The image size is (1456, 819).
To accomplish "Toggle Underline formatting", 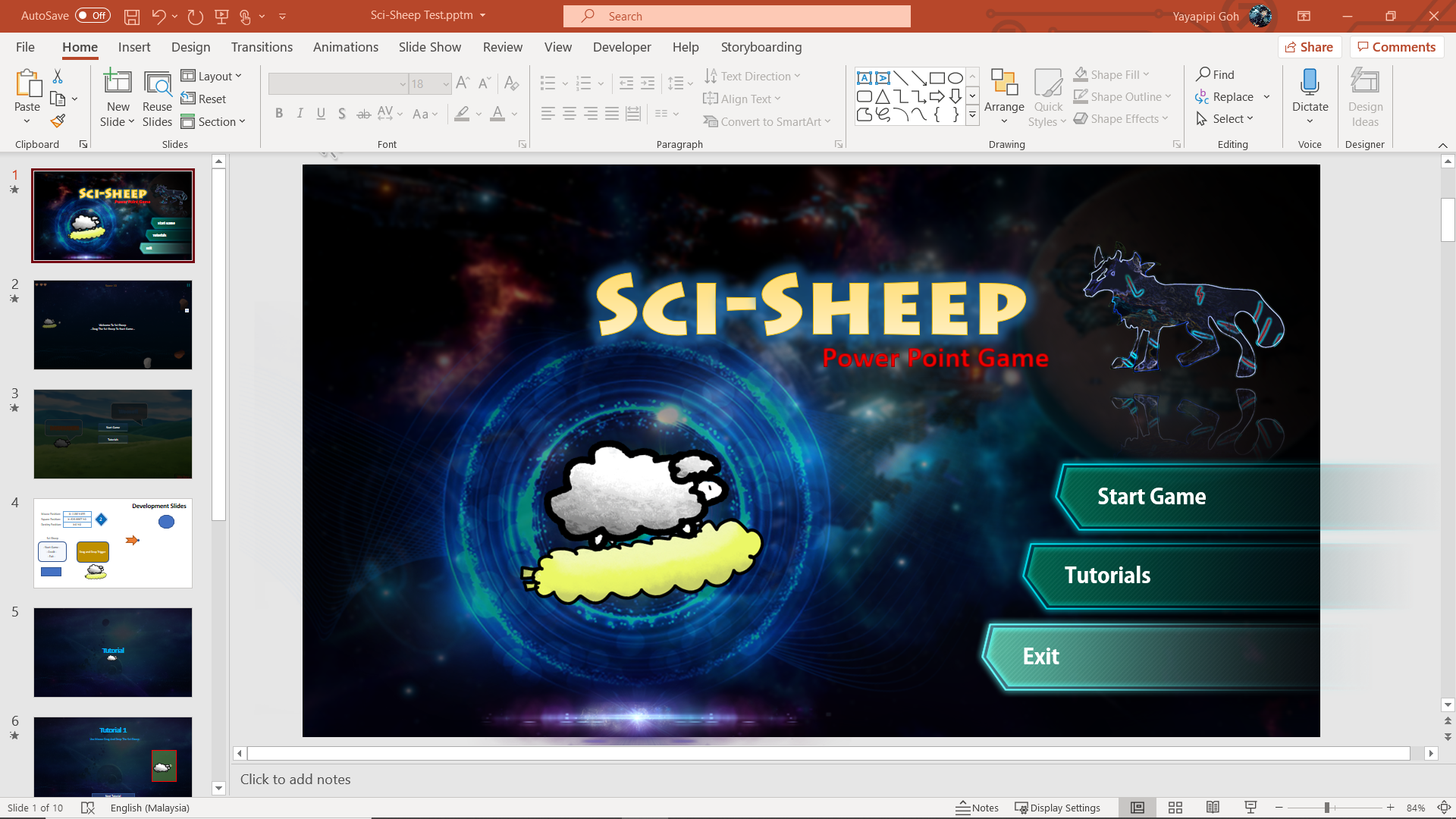I will point(321,114).
